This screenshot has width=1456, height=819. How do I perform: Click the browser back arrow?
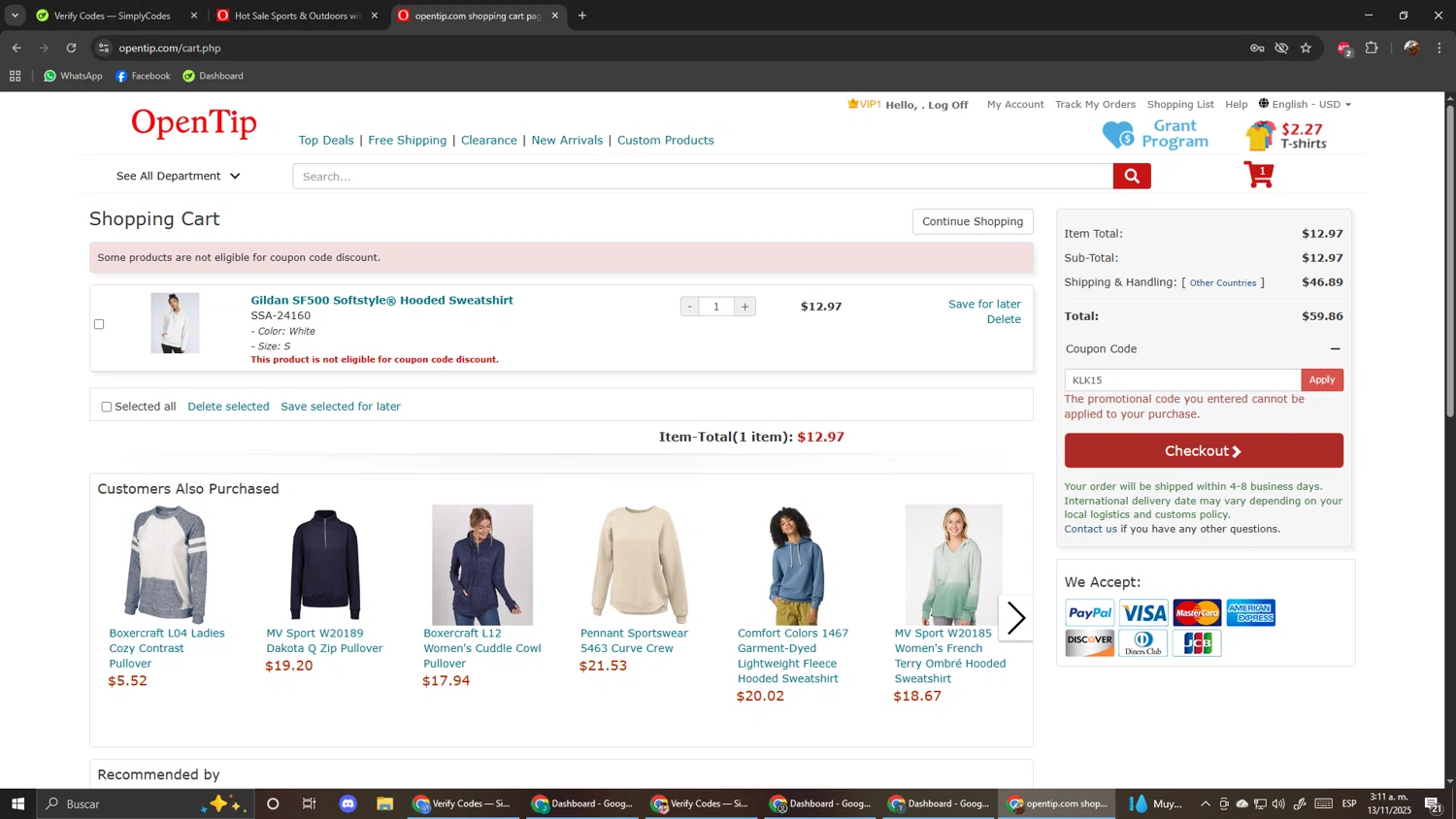pyautogui.click(x=17, y=48)
